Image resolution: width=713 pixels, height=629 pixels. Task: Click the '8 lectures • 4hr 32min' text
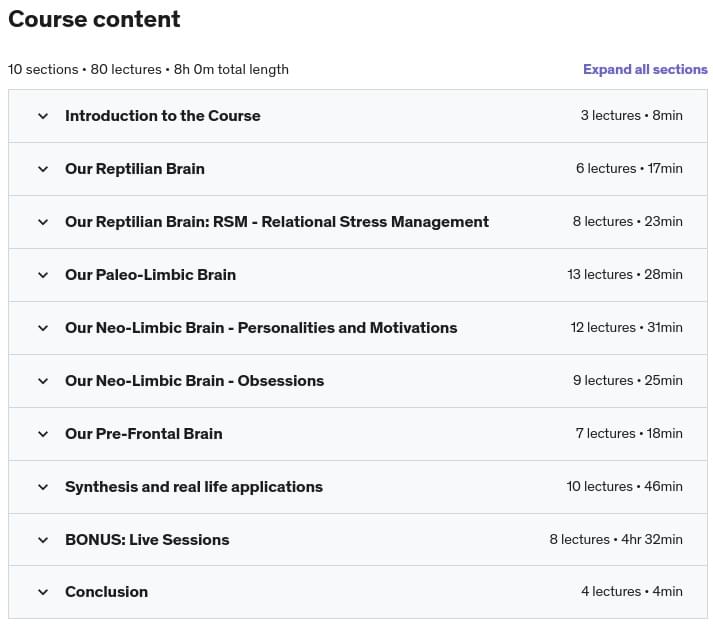pos(616,539)
